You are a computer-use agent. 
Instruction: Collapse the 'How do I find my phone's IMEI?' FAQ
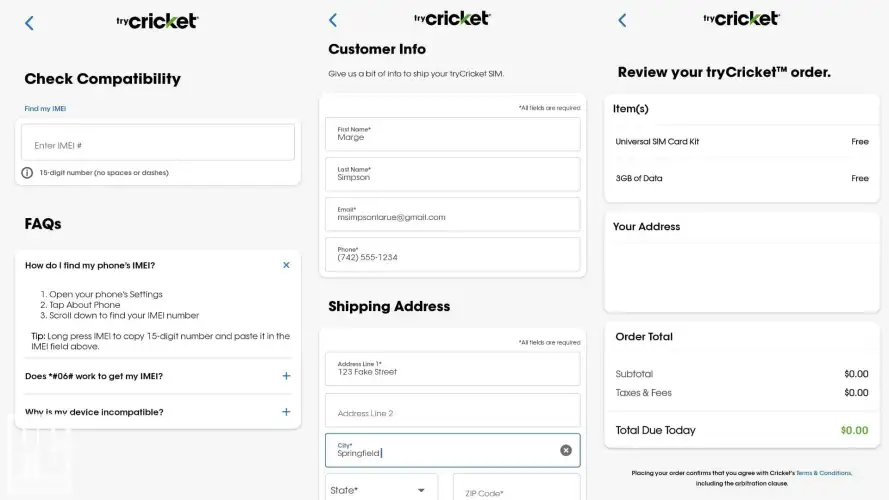click(x=286, y=265)
